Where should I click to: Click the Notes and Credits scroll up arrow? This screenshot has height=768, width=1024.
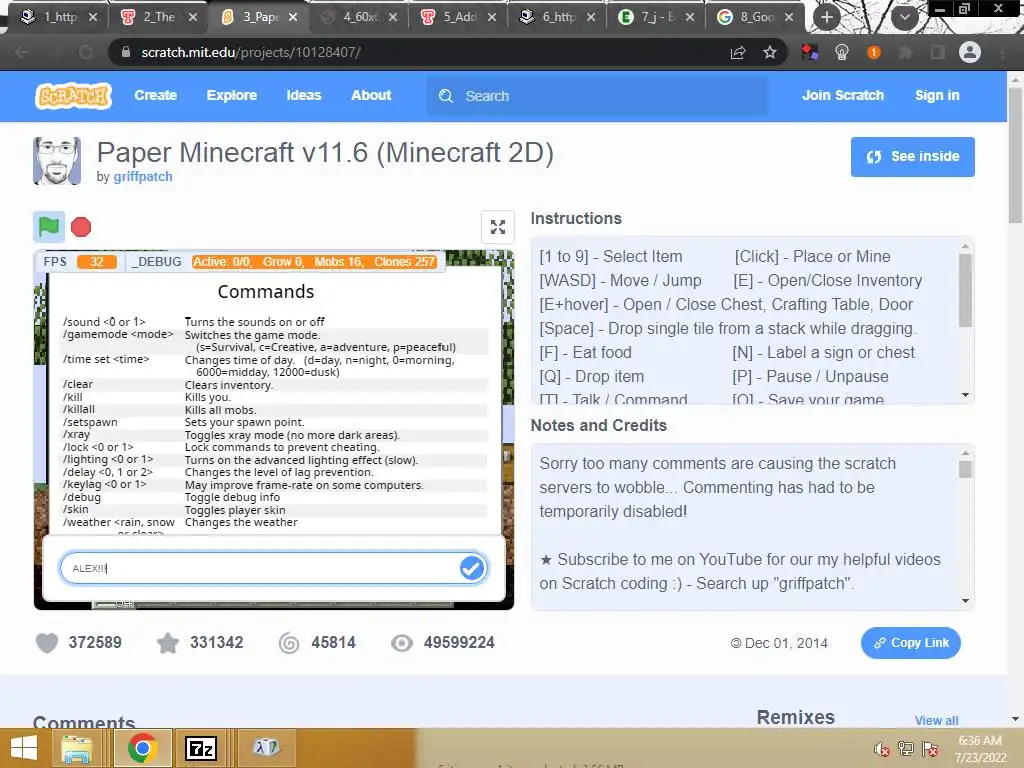click(x=965, y=453)
